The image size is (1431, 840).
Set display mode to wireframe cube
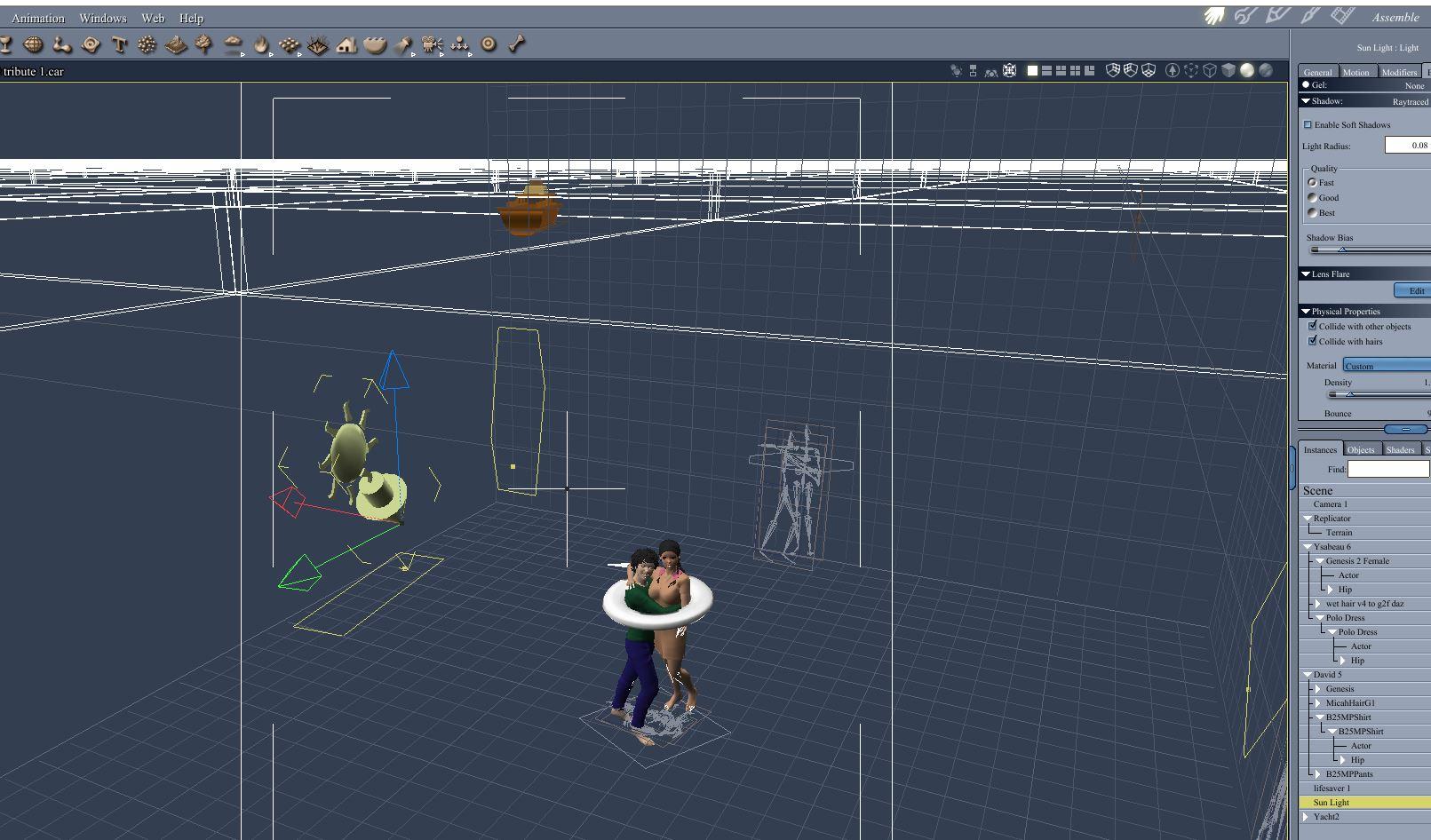point(1209,70)
